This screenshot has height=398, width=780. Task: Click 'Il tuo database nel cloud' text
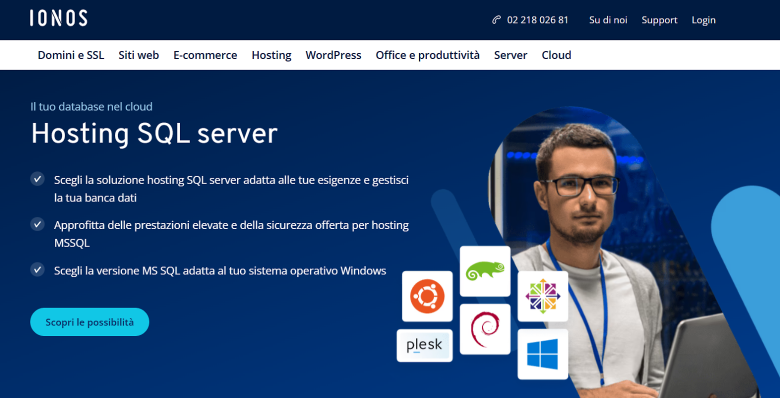click(x=91, y=106)
